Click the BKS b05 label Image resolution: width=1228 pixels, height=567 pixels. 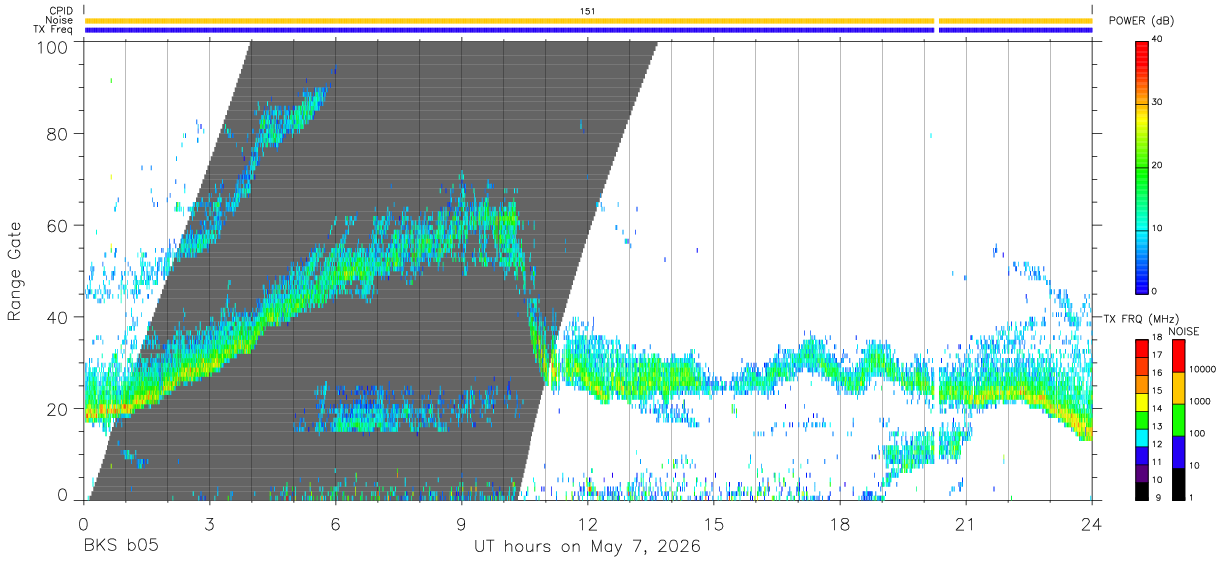pyautogui.click(x=119, y=546)
